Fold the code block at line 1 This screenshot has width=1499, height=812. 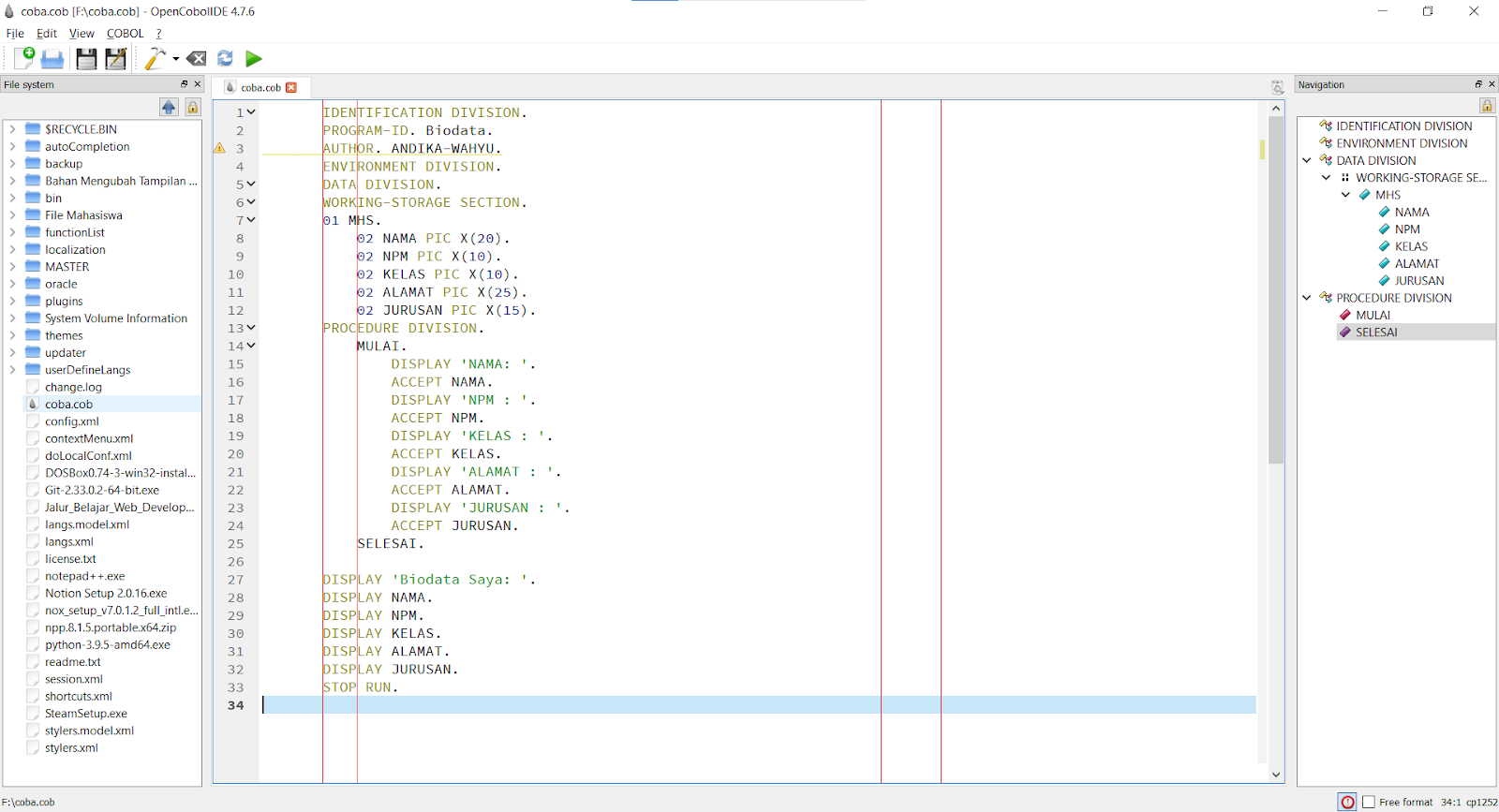click(250, 112)
